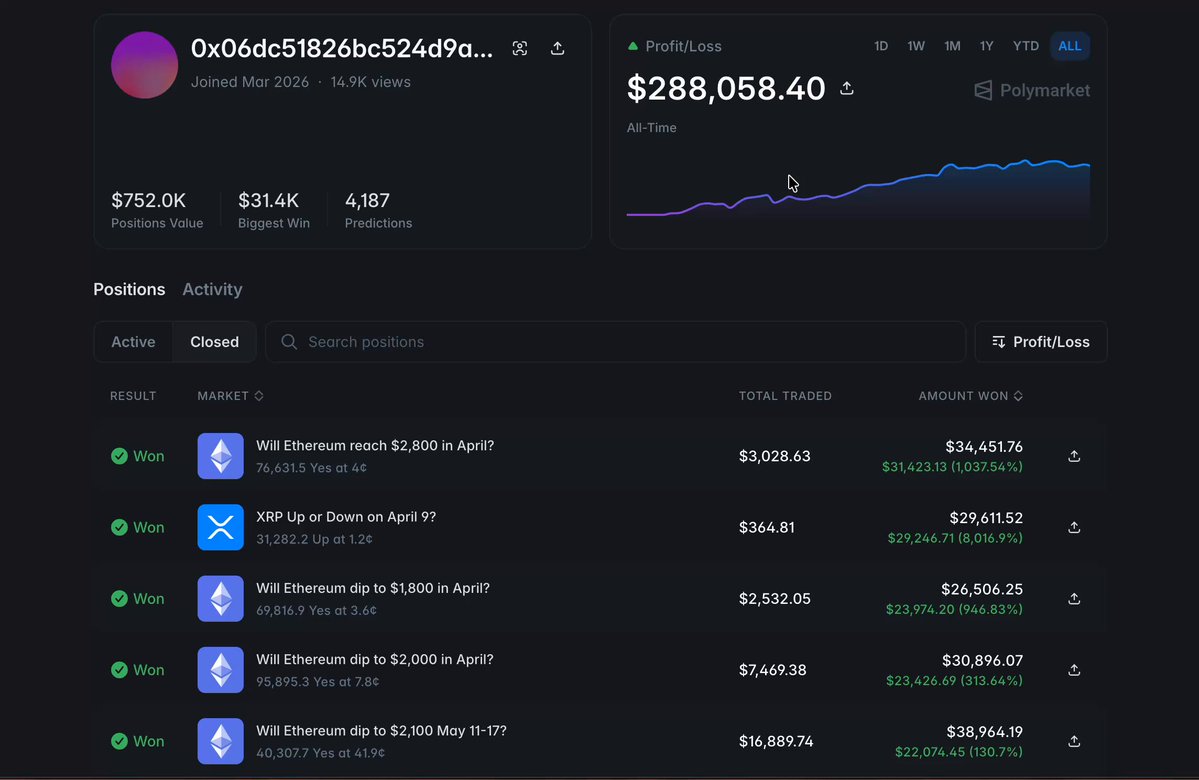This screenshot has height=780, width=1199.
Task: Open the Profit/Loss sort dropdown
Action: click(x=1041, y=342)
